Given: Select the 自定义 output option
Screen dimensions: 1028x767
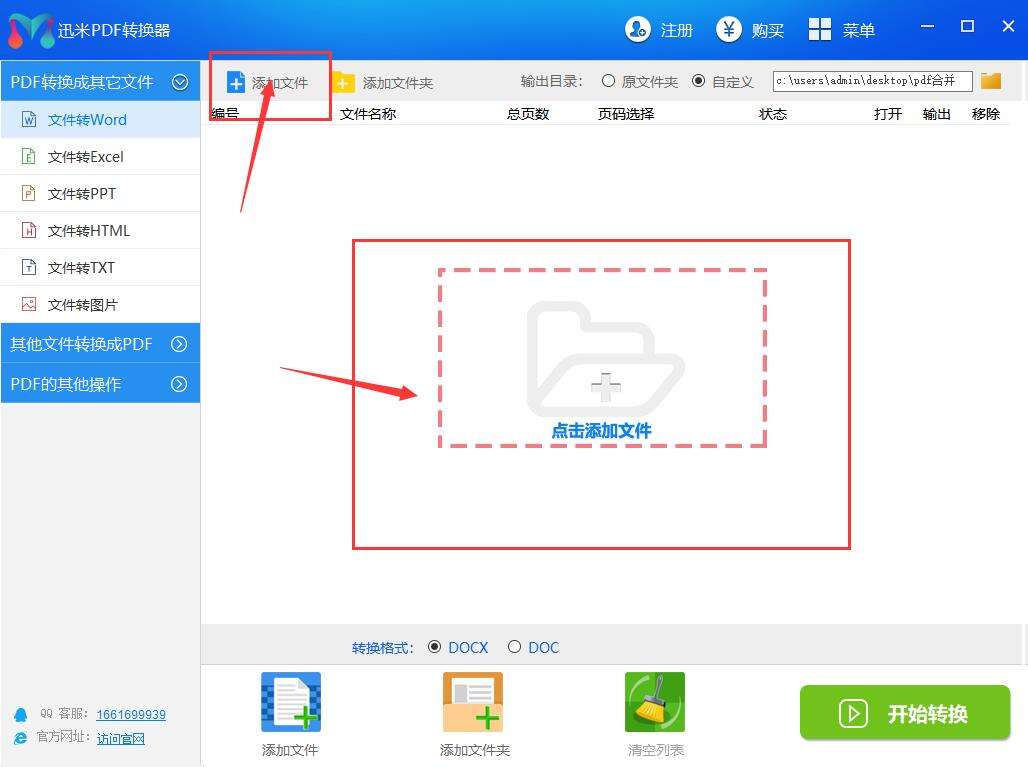Looking at the screenshot, I should pyautogui.click(x=699, y=81).
